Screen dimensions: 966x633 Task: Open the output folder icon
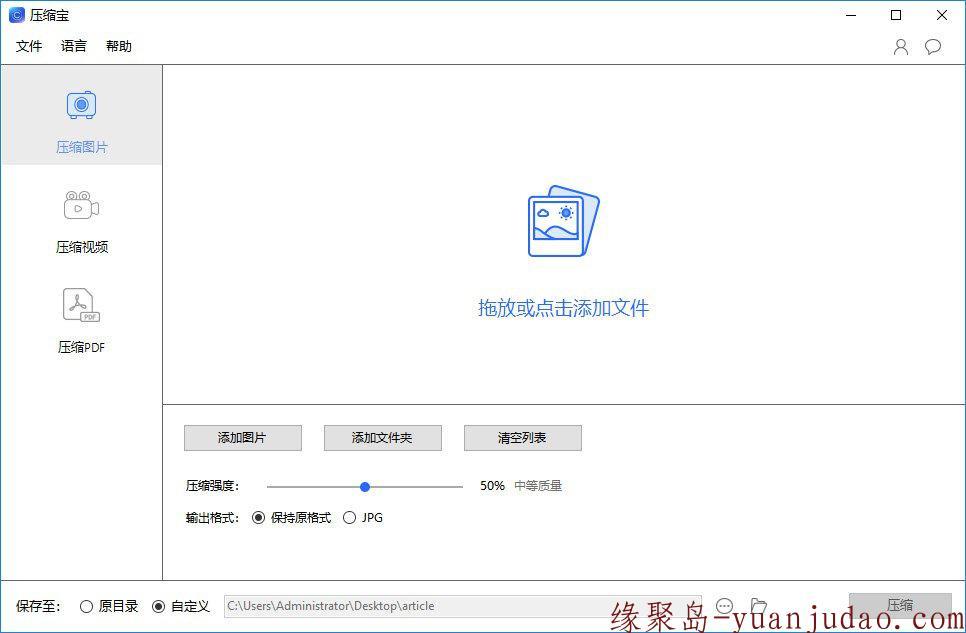pos(759,606)
